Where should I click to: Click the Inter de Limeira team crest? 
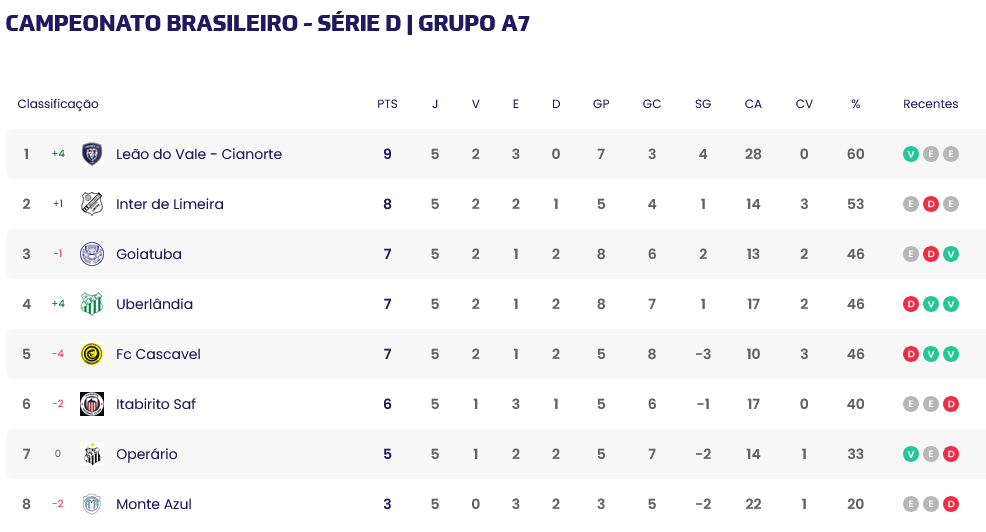[92, 204]
